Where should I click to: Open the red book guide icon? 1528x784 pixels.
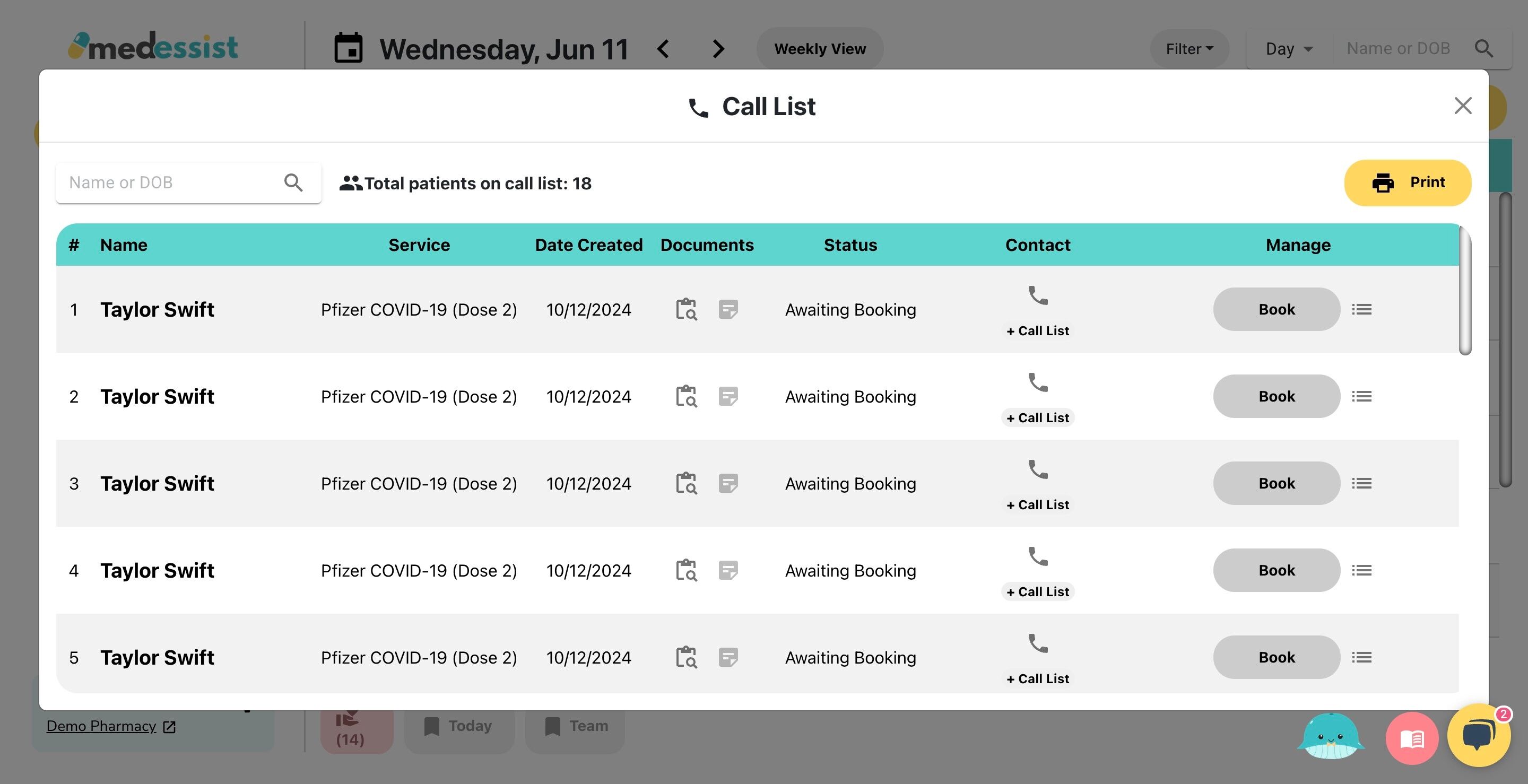point(1412,738)
